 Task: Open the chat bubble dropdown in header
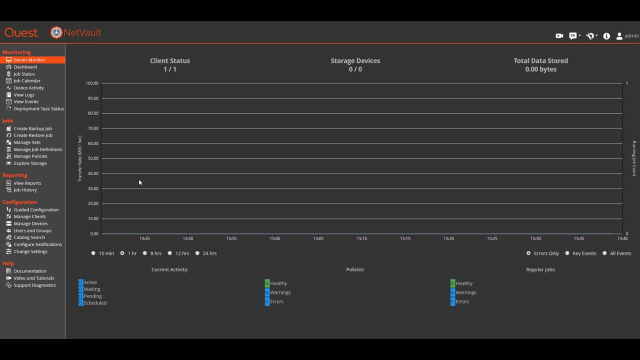pyautogui.click(x=575, y=36)
